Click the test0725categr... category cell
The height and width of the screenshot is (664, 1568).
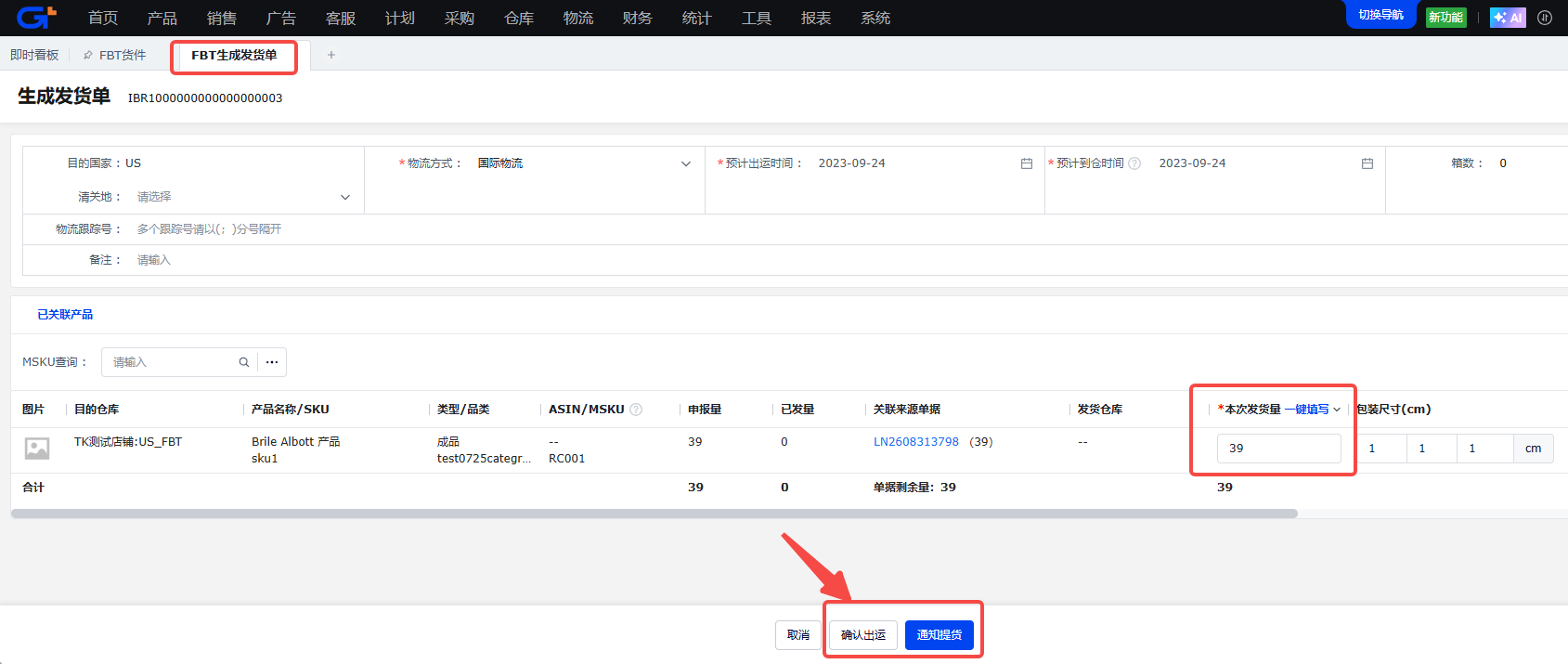[484, 459]
